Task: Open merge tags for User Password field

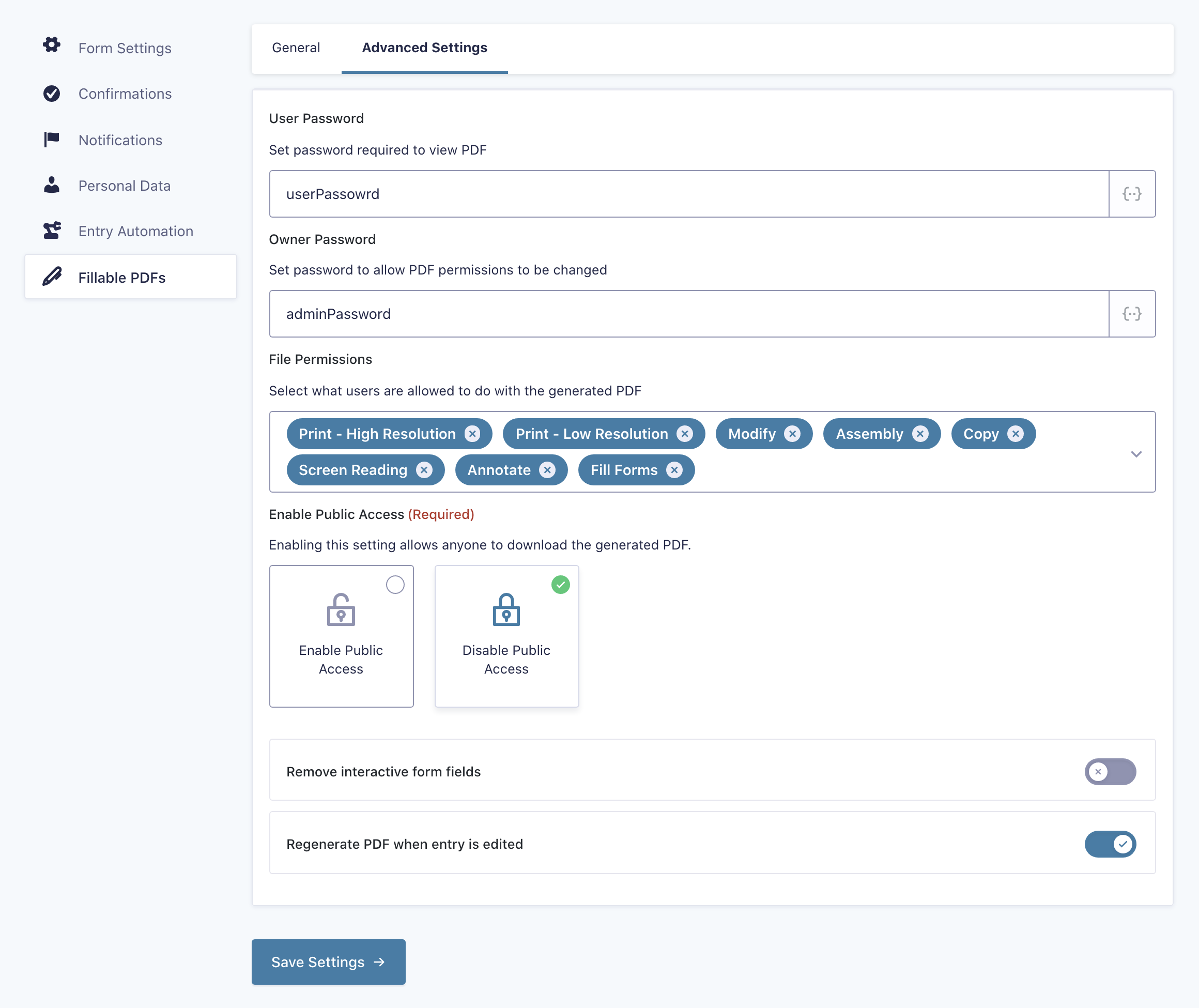Action: [x=1132, y=194]
